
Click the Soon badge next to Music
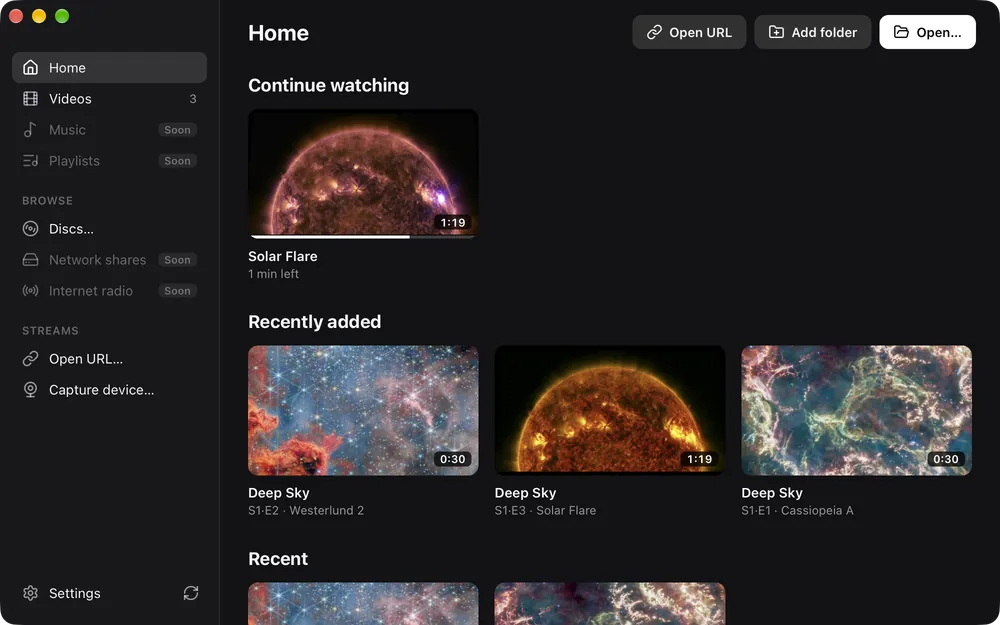177,129
